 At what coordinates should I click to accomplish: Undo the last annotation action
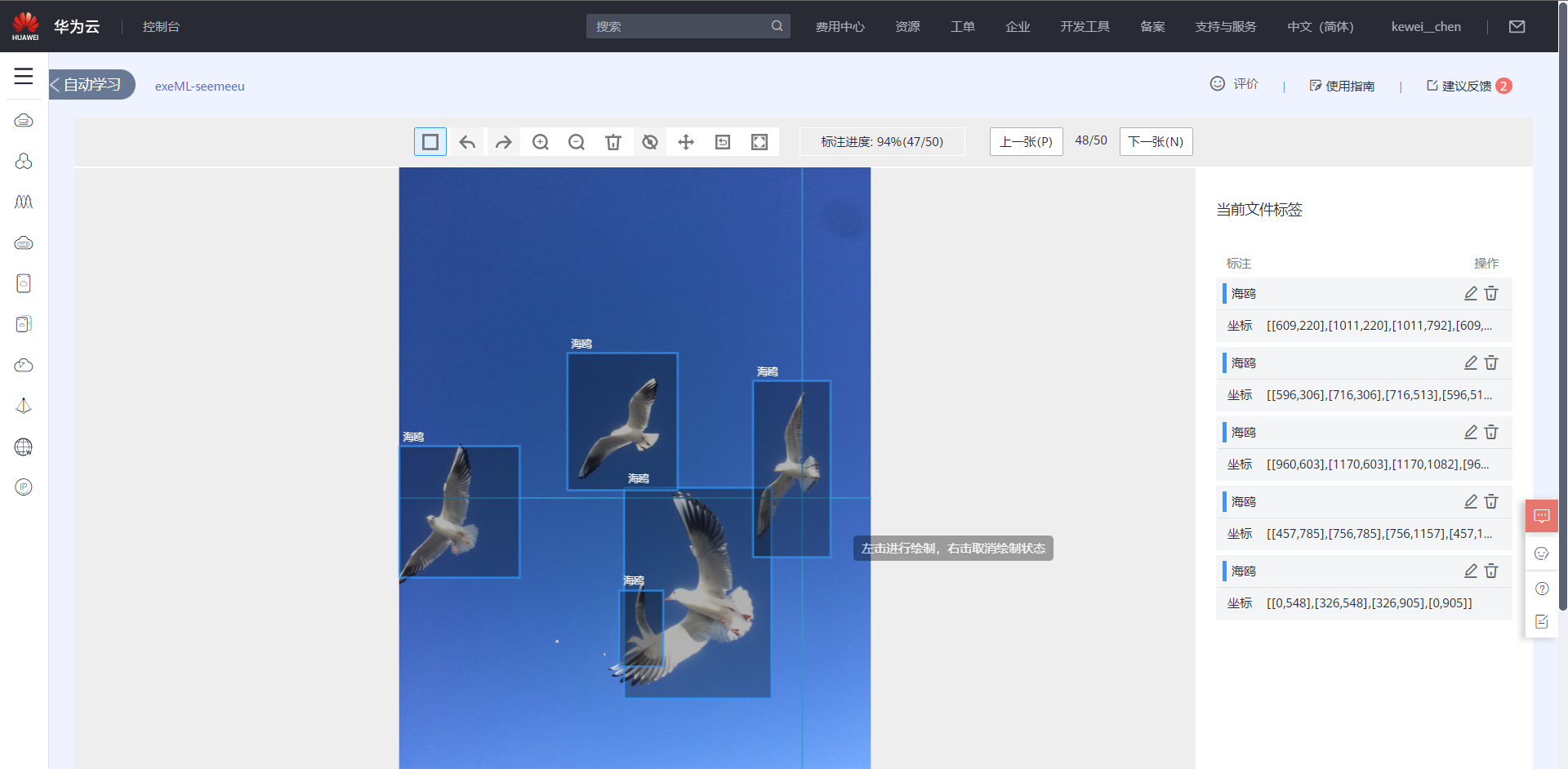coord(467,142)
